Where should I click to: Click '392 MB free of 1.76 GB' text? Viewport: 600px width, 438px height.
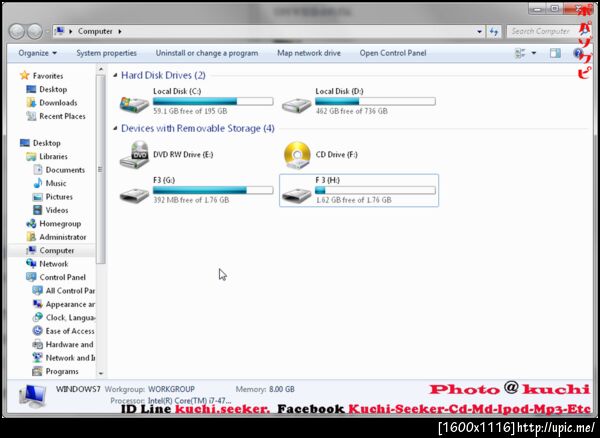coord(191,200)
